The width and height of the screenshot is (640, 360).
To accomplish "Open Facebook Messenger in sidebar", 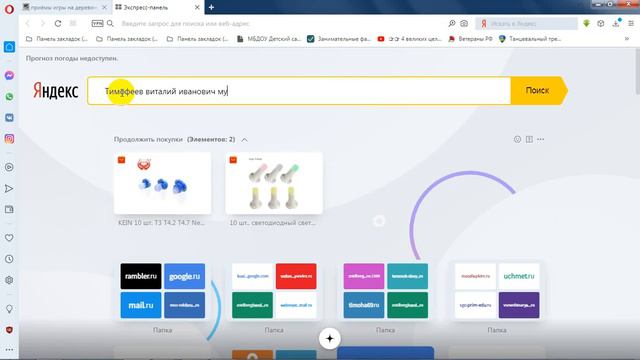I will (x=9, y=76).
